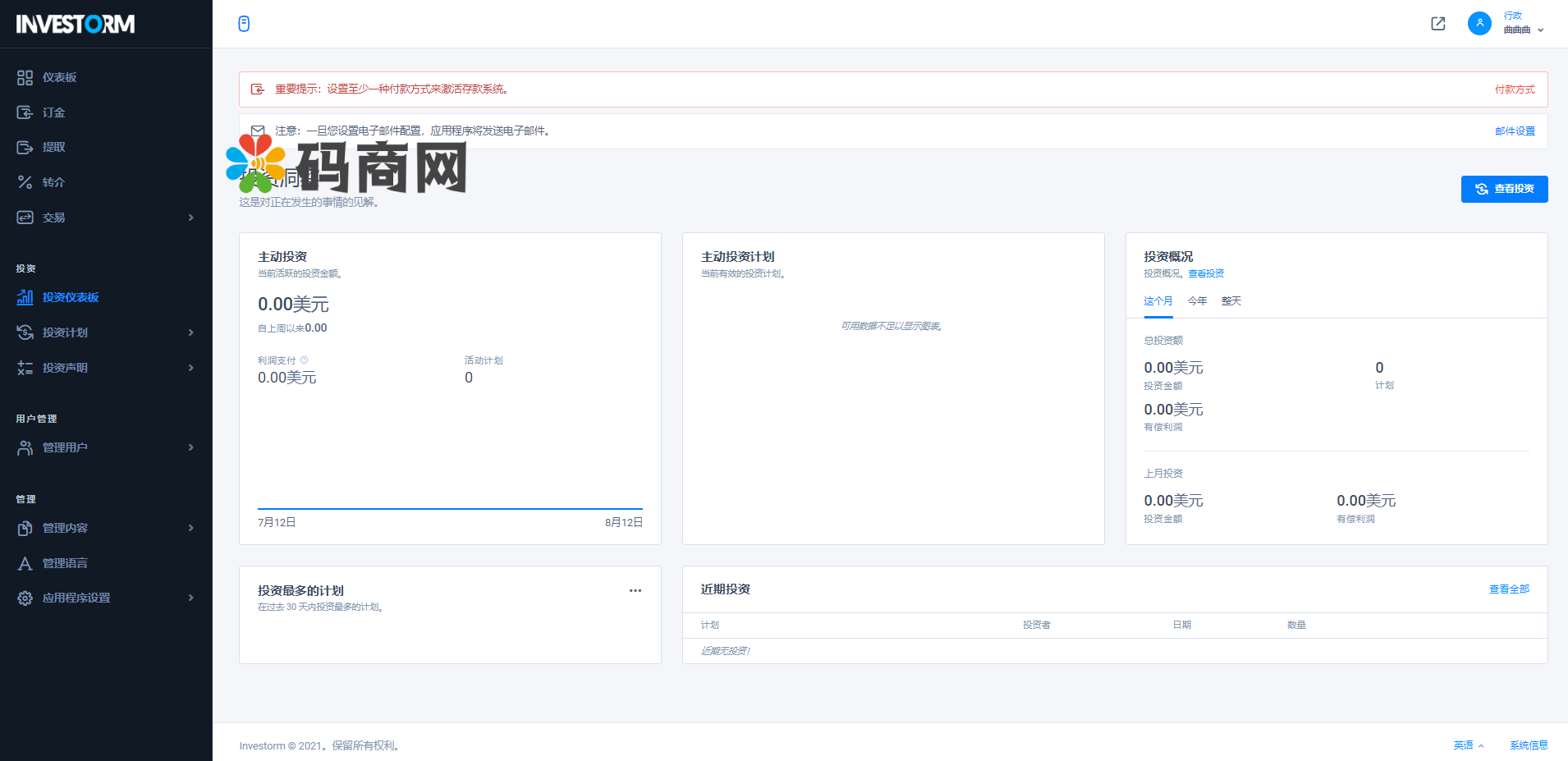Switch to the 今年 tab
Image resolution: width=1568 pixels, height=761 pixels.
coord(1197,301)
